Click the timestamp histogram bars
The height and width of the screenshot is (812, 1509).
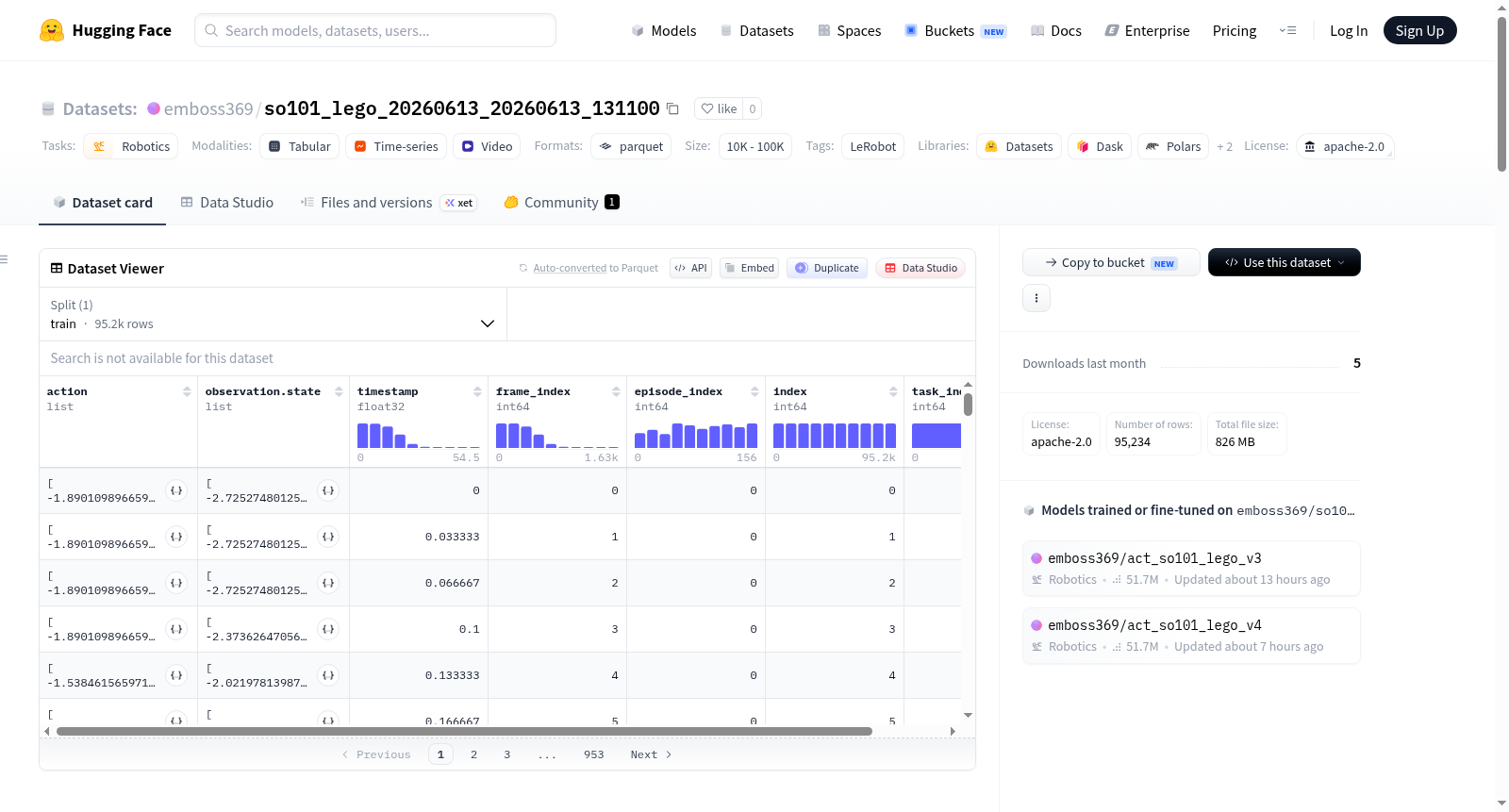click(x=419, y=435)
